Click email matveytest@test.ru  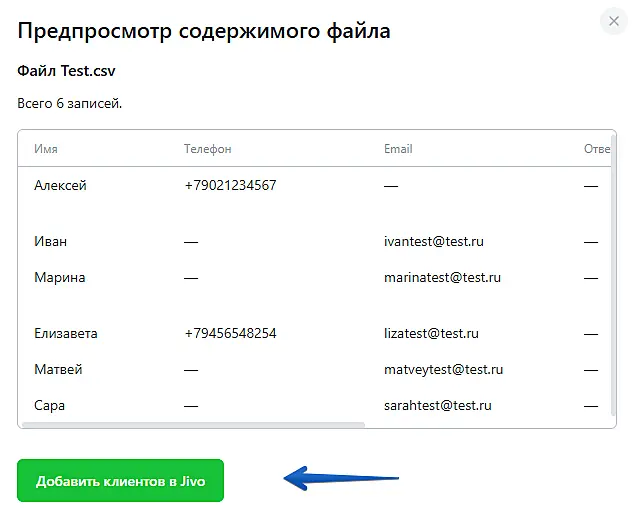tap(443, 369)
